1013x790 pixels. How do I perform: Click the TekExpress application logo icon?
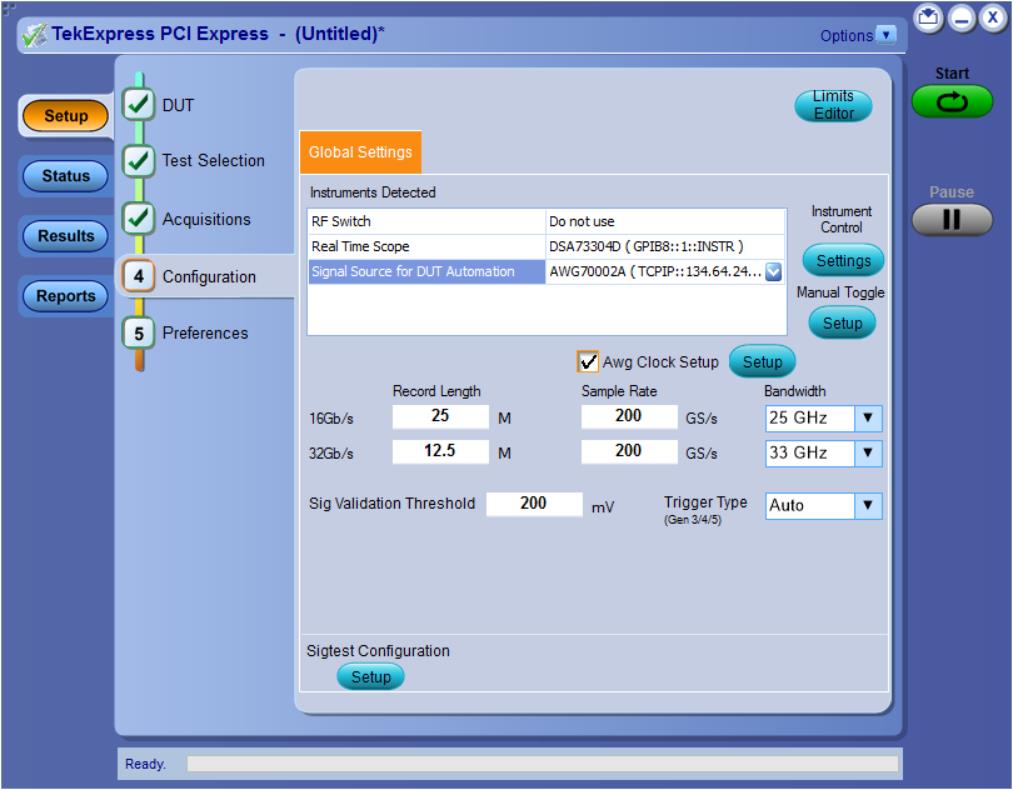coord(33,36)
